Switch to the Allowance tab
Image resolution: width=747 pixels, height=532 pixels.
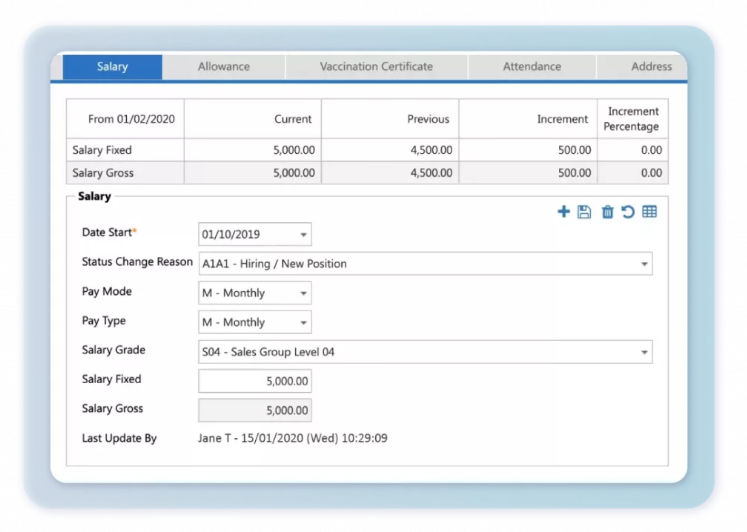pos(224,67)
